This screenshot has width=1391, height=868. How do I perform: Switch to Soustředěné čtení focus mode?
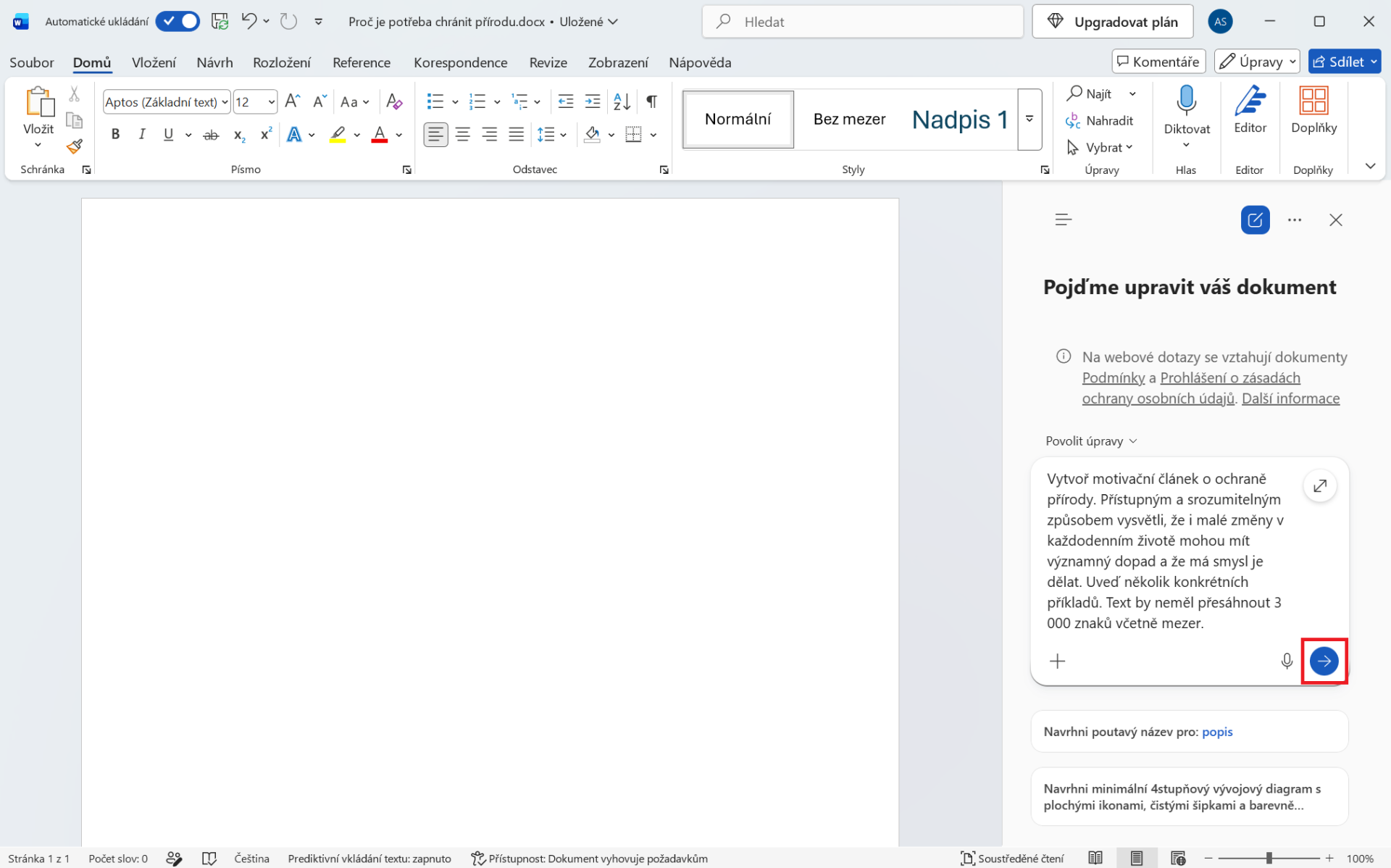click(x=1012, y=858)
